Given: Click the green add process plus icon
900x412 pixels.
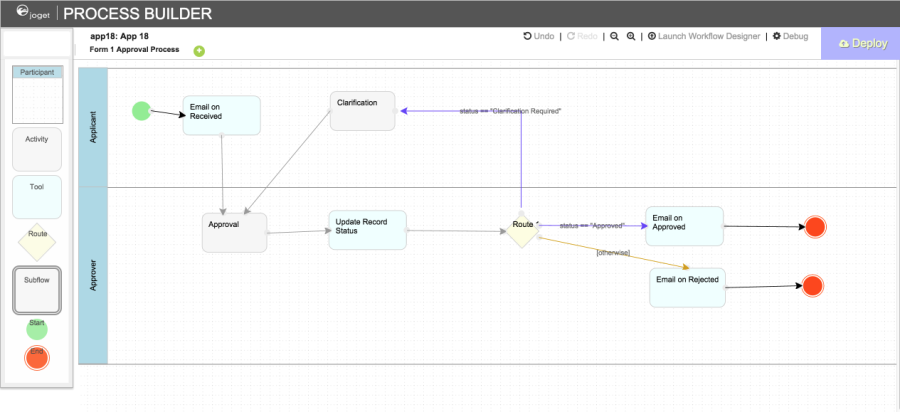Looking at the screenshot, I should [x=199, y=51].
